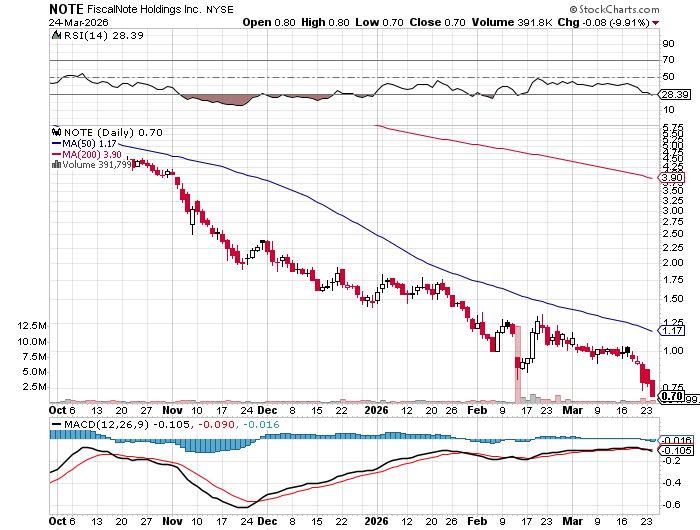This screenshot has width=700, height=530.
Task: Click the 2.00 price axis label
Action: click(673, 263)
